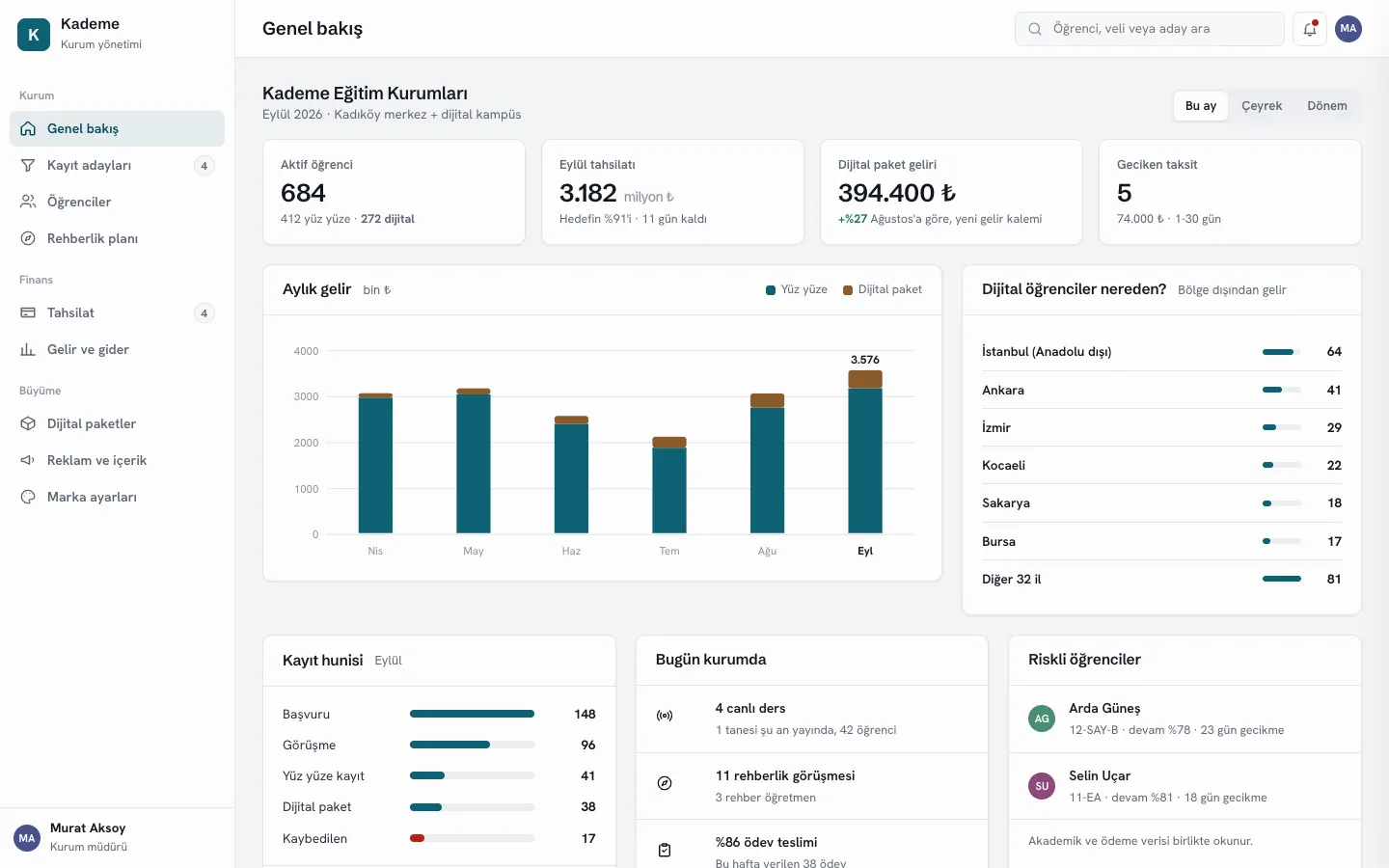Open the Eylül tahsilatı stat card
The width and height of the screenshot is (1389, 868).
(672, 192)
